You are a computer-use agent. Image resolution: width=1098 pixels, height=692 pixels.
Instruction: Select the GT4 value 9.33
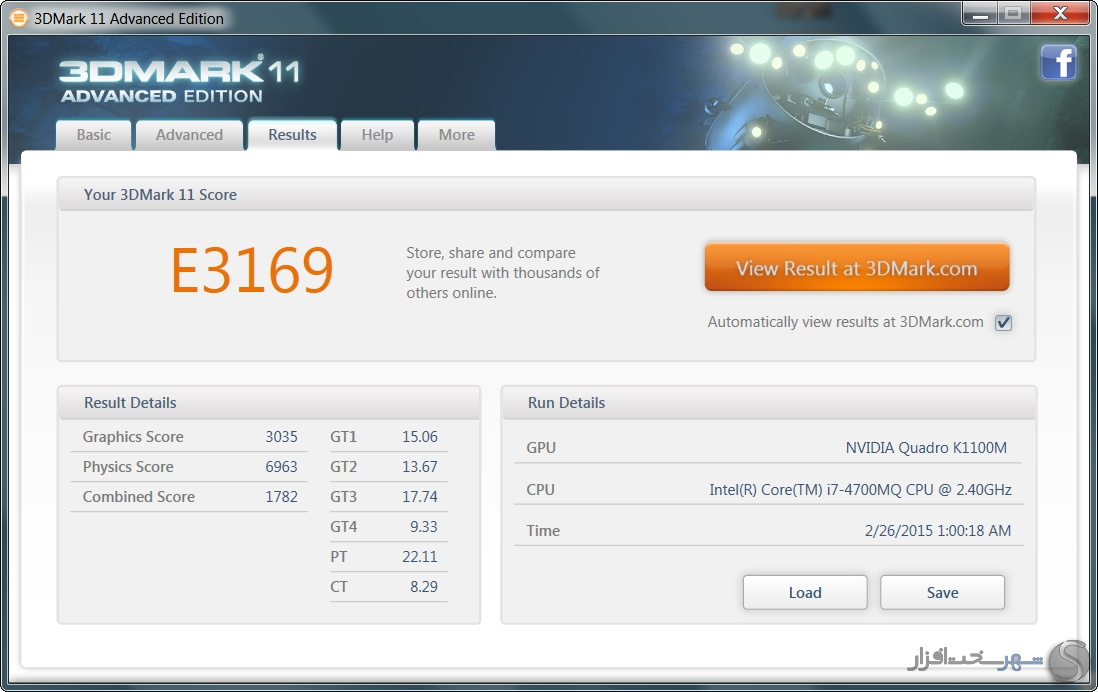424,527
